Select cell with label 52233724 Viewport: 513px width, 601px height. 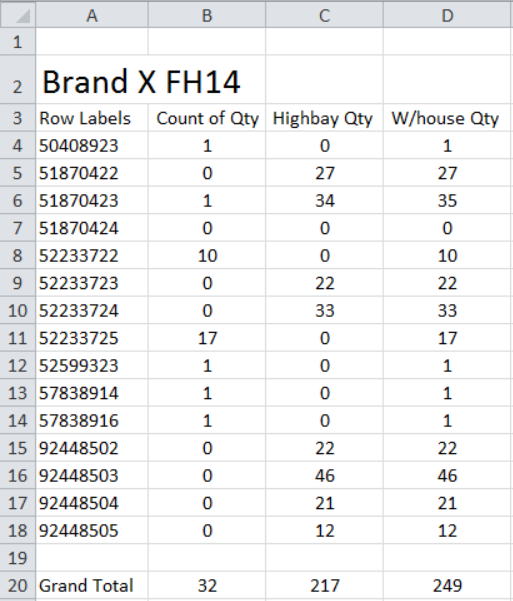(x=92, y=310)
